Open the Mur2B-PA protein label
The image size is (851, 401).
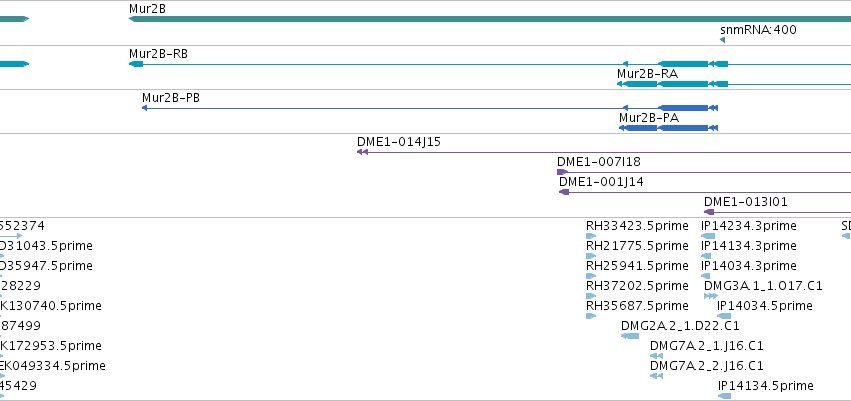coord(649,118)
